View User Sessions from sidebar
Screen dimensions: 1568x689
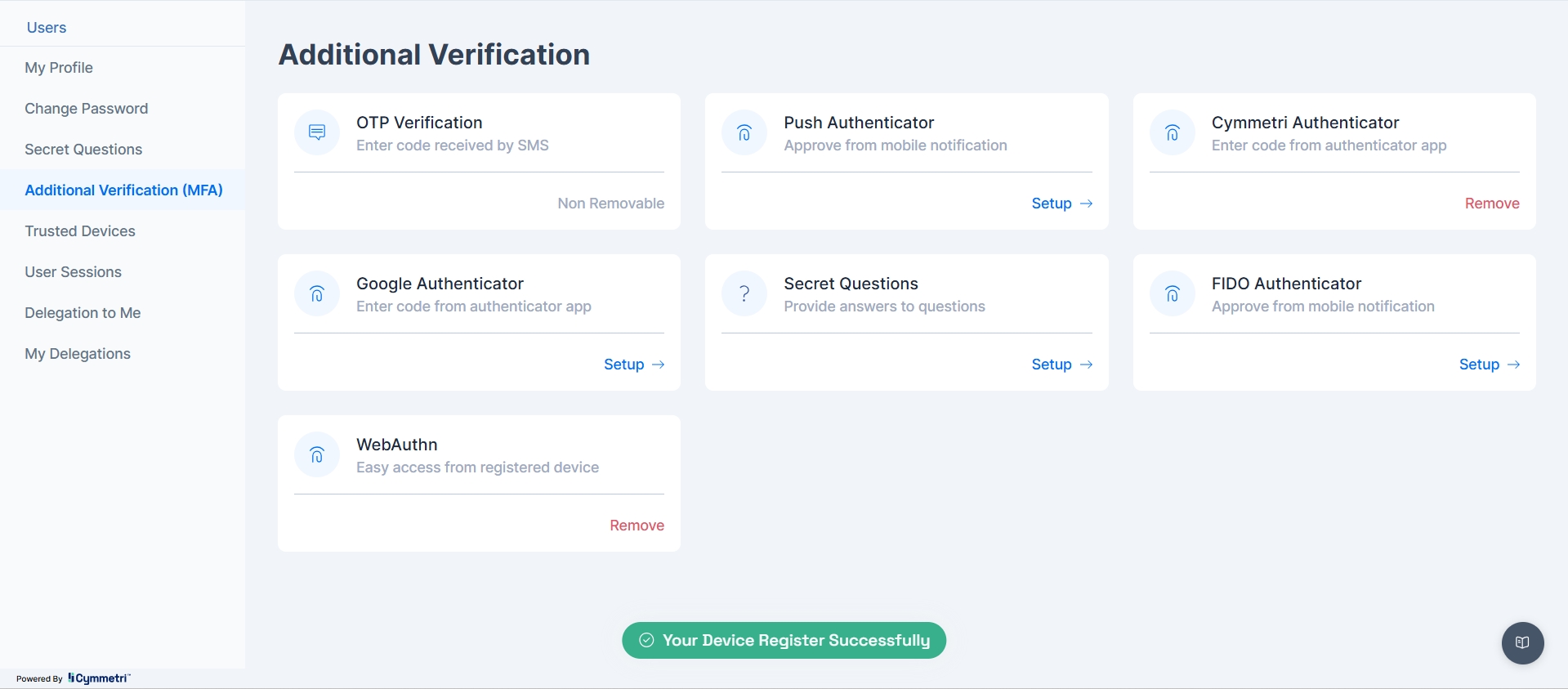tap(73, 272)
